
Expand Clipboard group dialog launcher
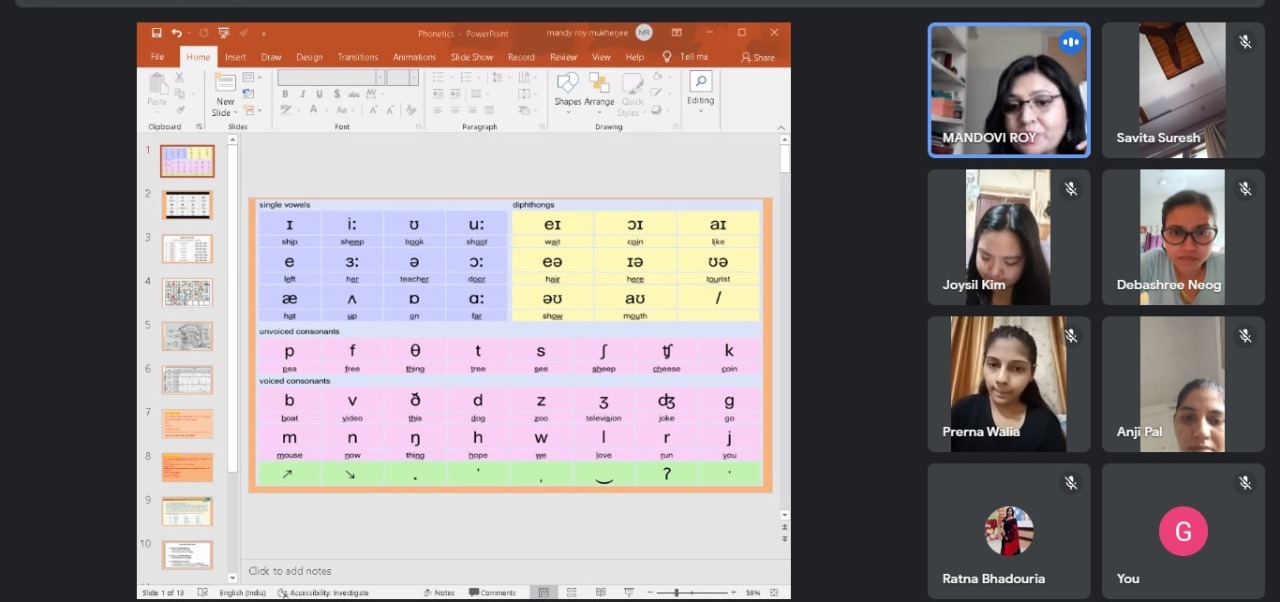point(199,127)
